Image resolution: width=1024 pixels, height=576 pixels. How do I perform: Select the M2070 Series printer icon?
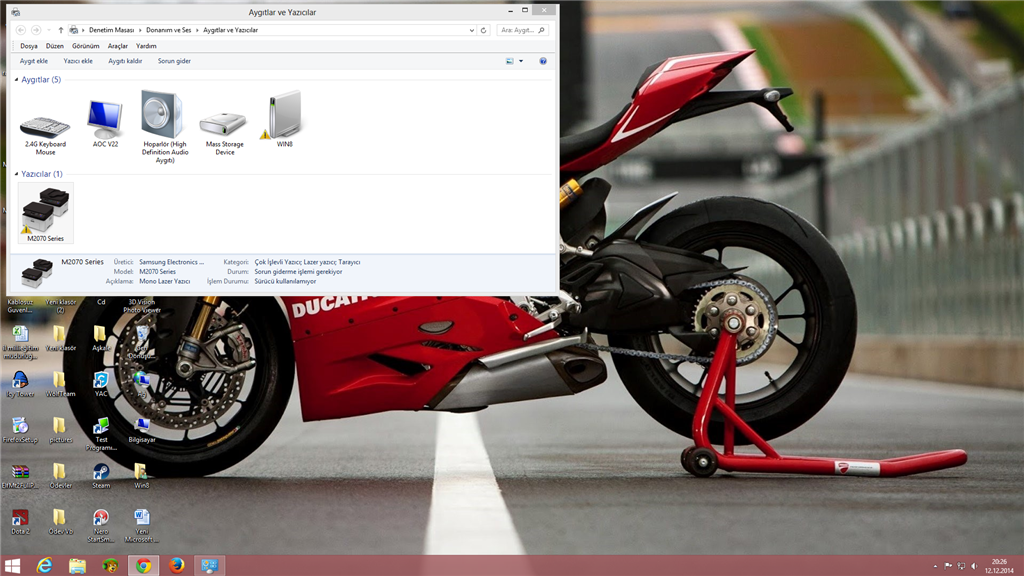[x=46, y=213]
